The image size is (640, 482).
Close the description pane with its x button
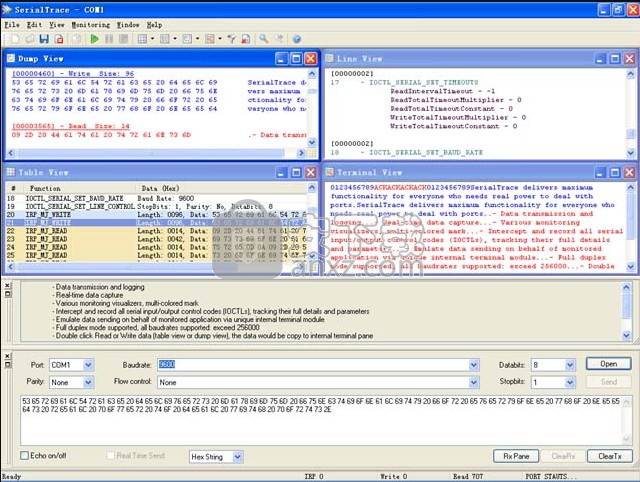coord(7,285)
